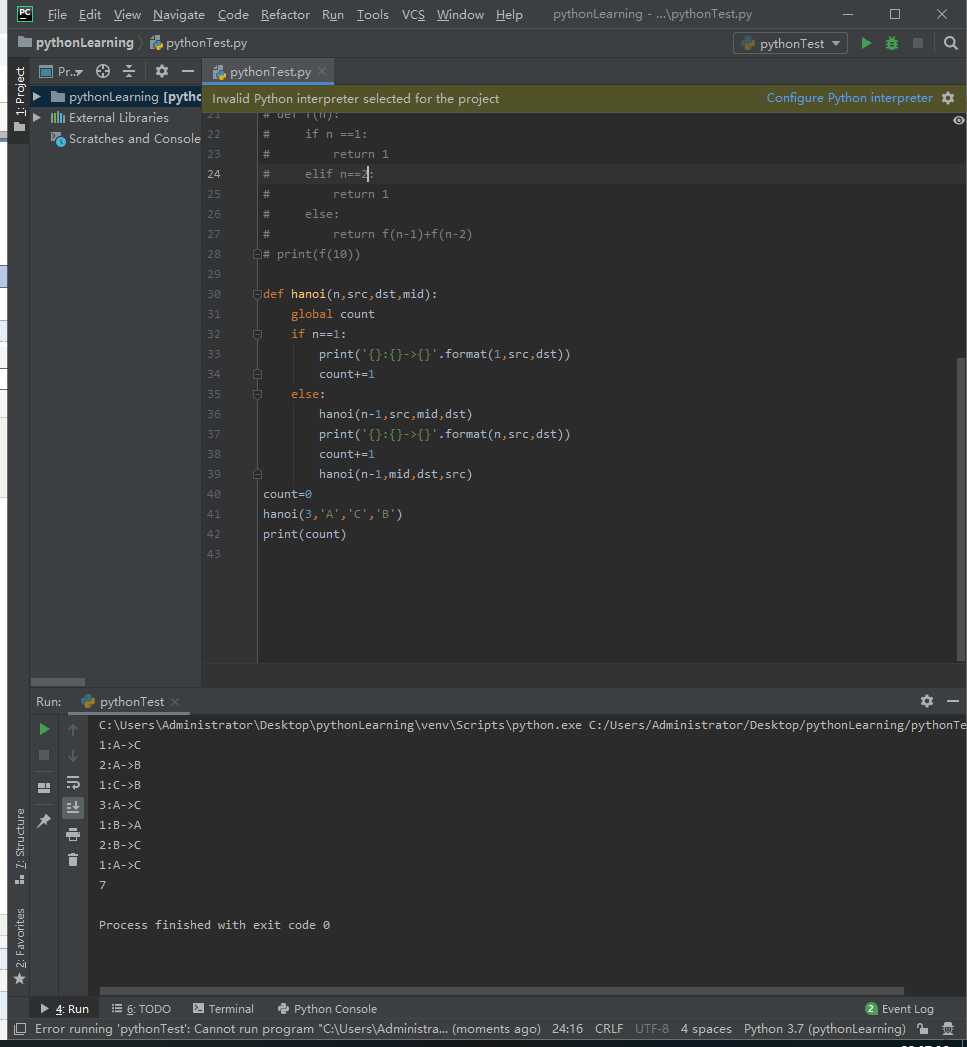The image size is (967, 1047).
Task: Open the Refactor menu
Action: pyautogui.click(x=284, y=15)
